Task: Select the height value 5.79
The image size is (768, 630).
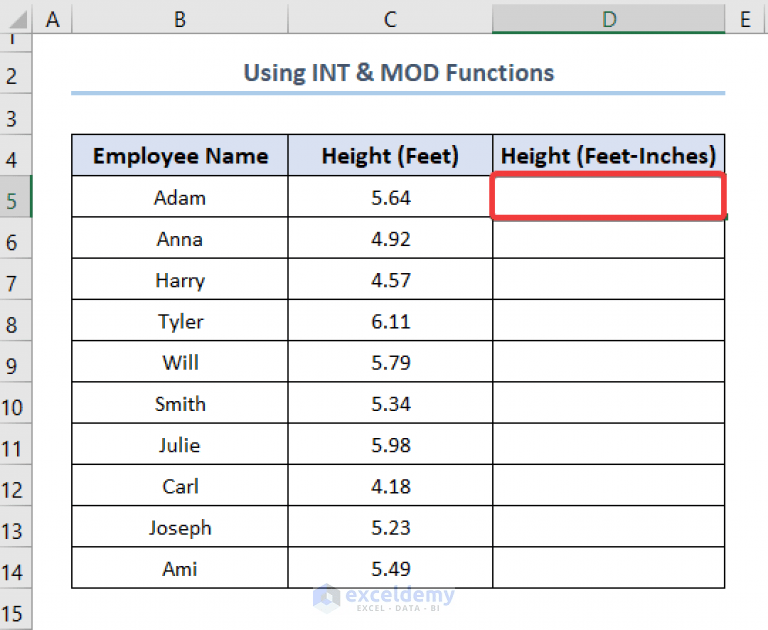Action: [390, 362]
